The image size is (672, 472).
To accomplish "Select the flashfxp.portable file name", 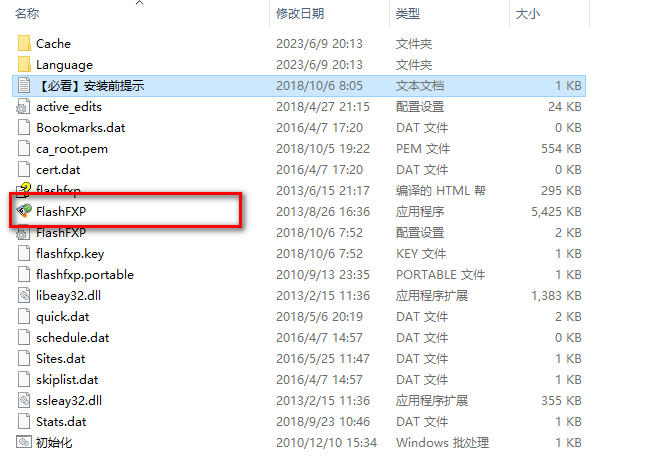I will [85, 275].
